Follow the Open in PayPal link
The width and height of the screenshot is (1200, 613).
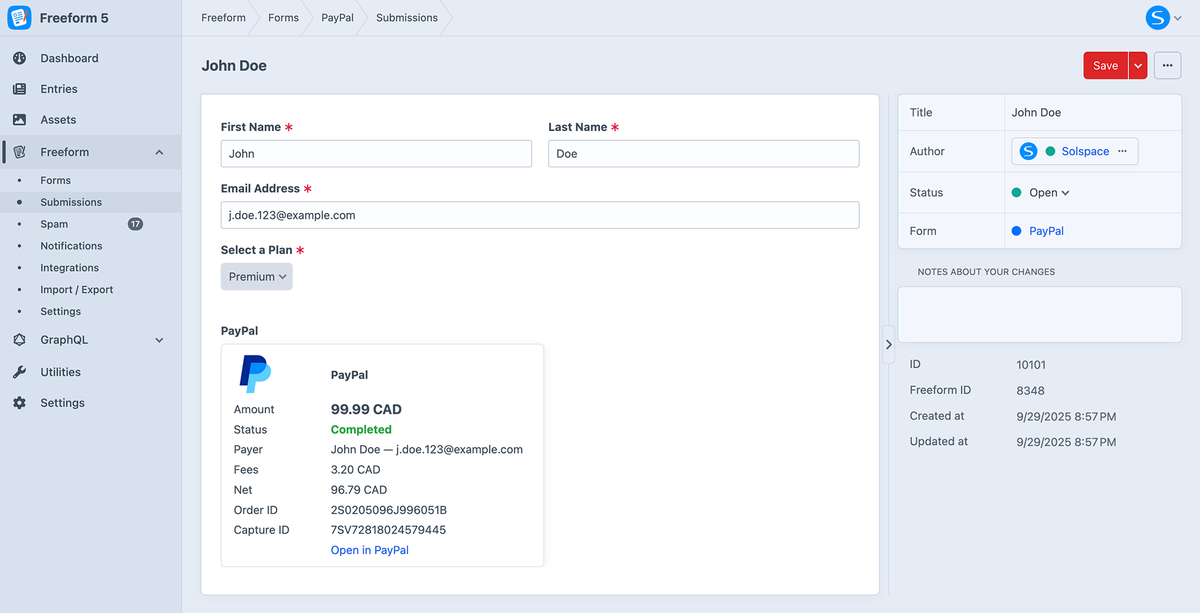369,550
